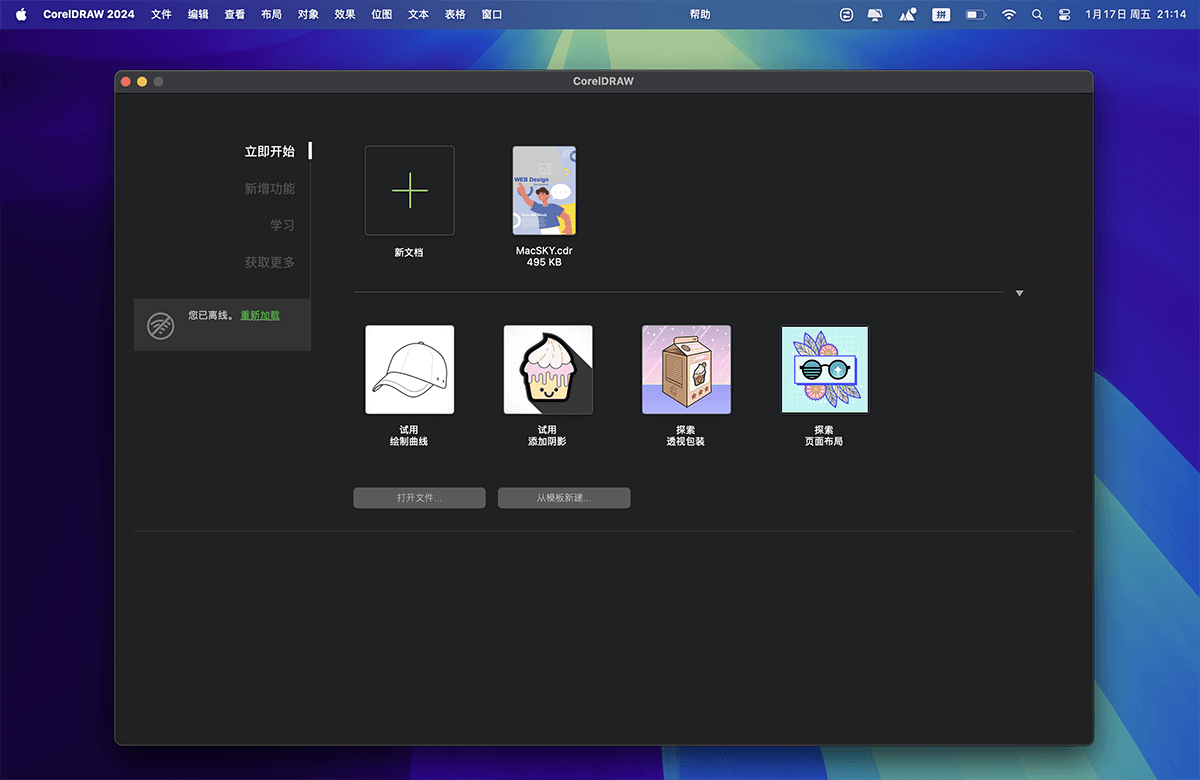
Task: Open the 添加阴影 cupcake tutorial thumbnail
Action: [x=548, y=370]
